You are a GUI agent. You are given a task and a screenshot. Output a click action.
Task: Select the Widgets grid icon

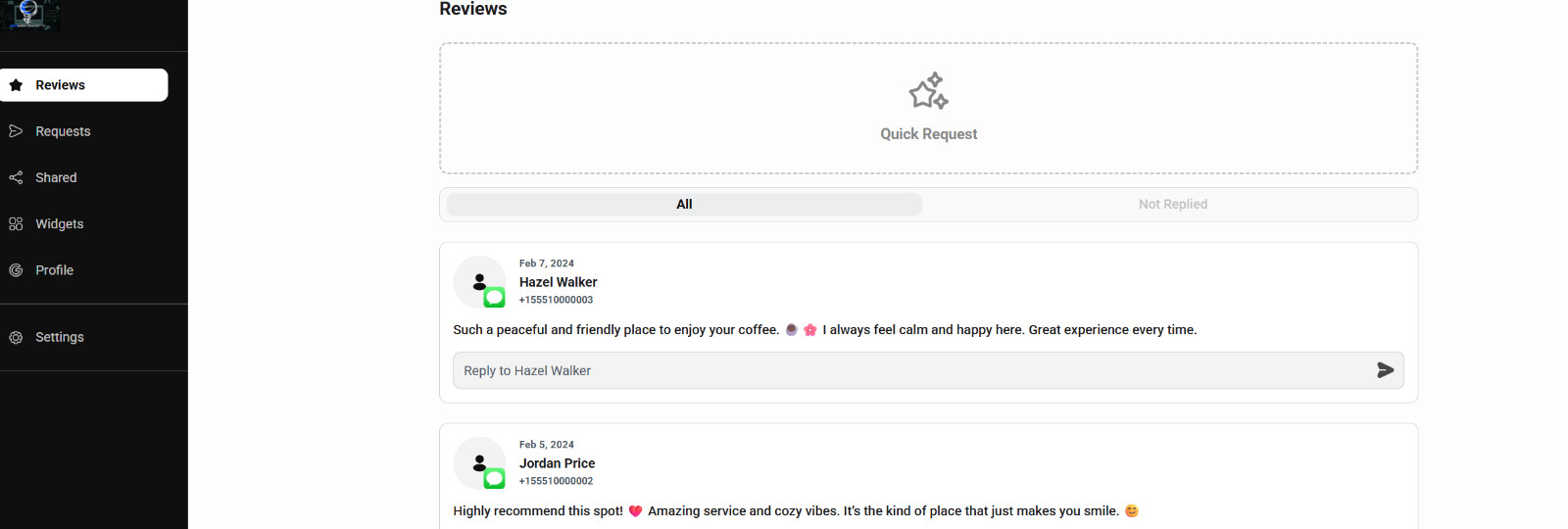click(16, 224)
